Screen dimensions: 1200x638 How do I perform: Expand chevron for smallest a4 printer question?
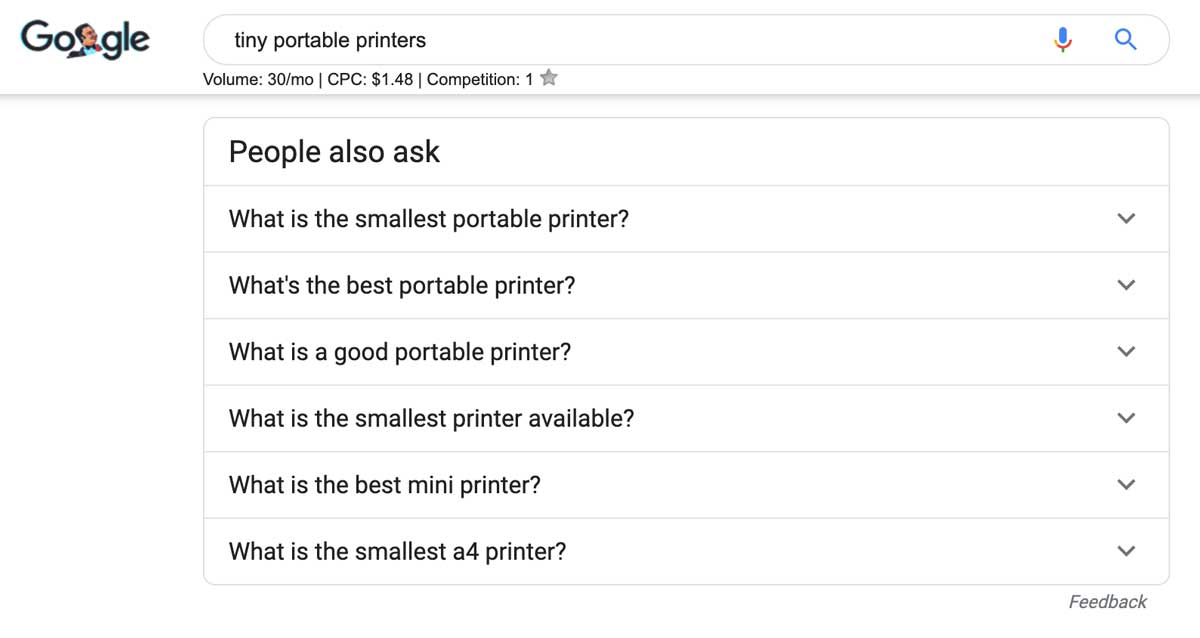pyautogui.click(x=1126, y=551)
